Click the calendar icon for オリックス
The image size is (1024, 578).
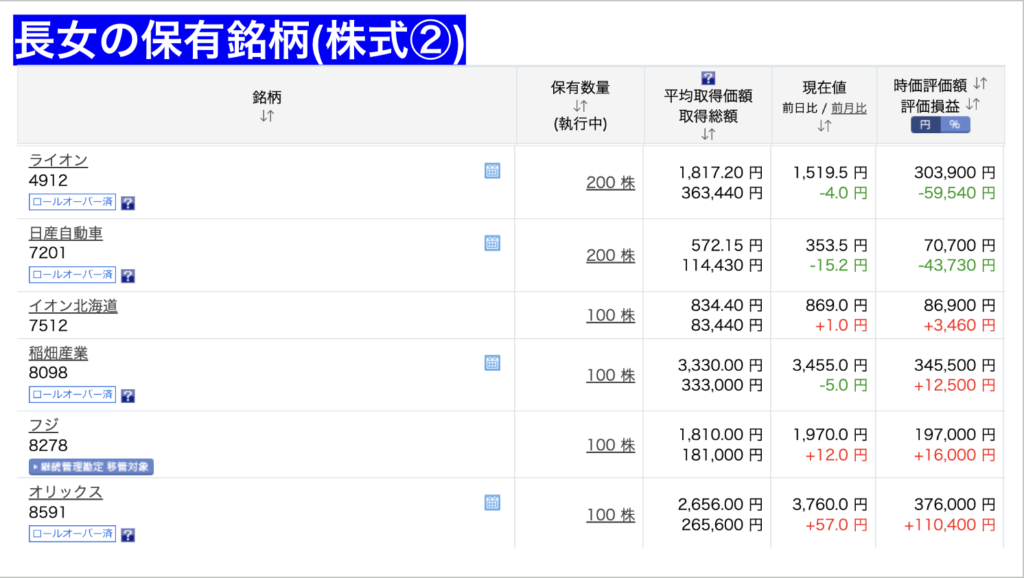click(x=492, y=502)
